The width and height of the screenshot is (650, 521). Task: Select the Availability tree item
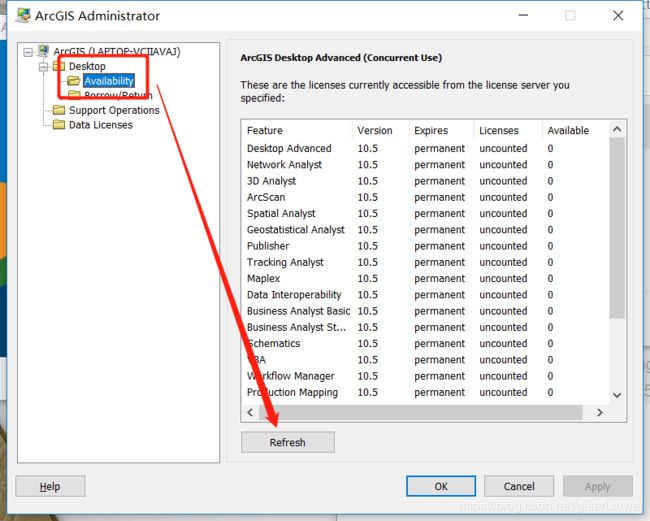[109, 80]
